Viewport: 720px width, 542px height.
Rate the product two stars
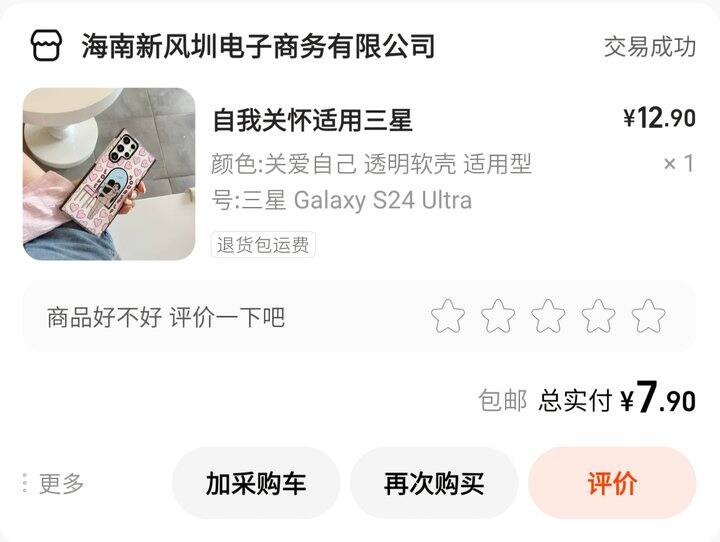tap(498, 316)
